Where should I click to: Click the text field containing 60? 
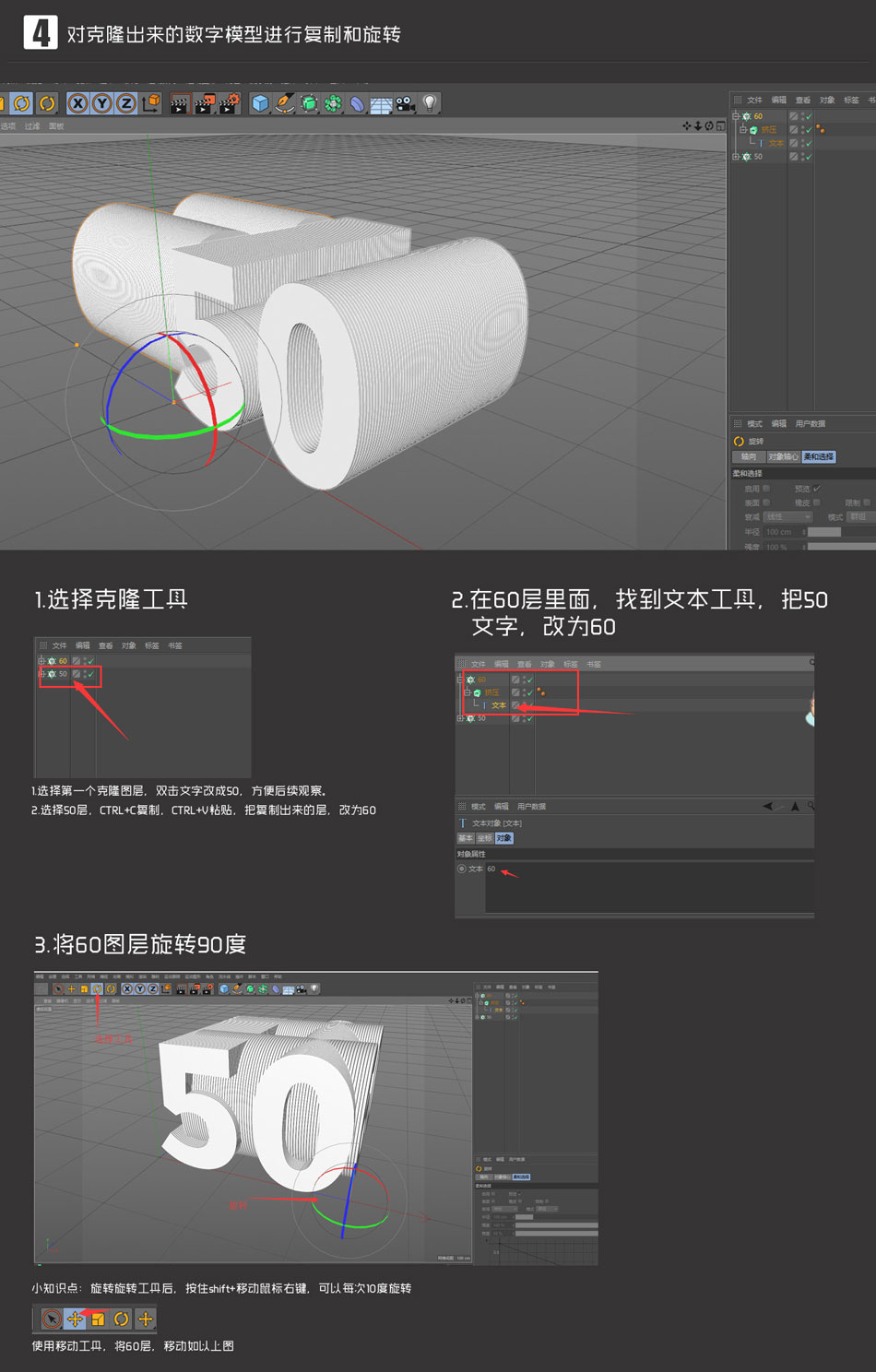pyautogui.click(x=649, y=887)
